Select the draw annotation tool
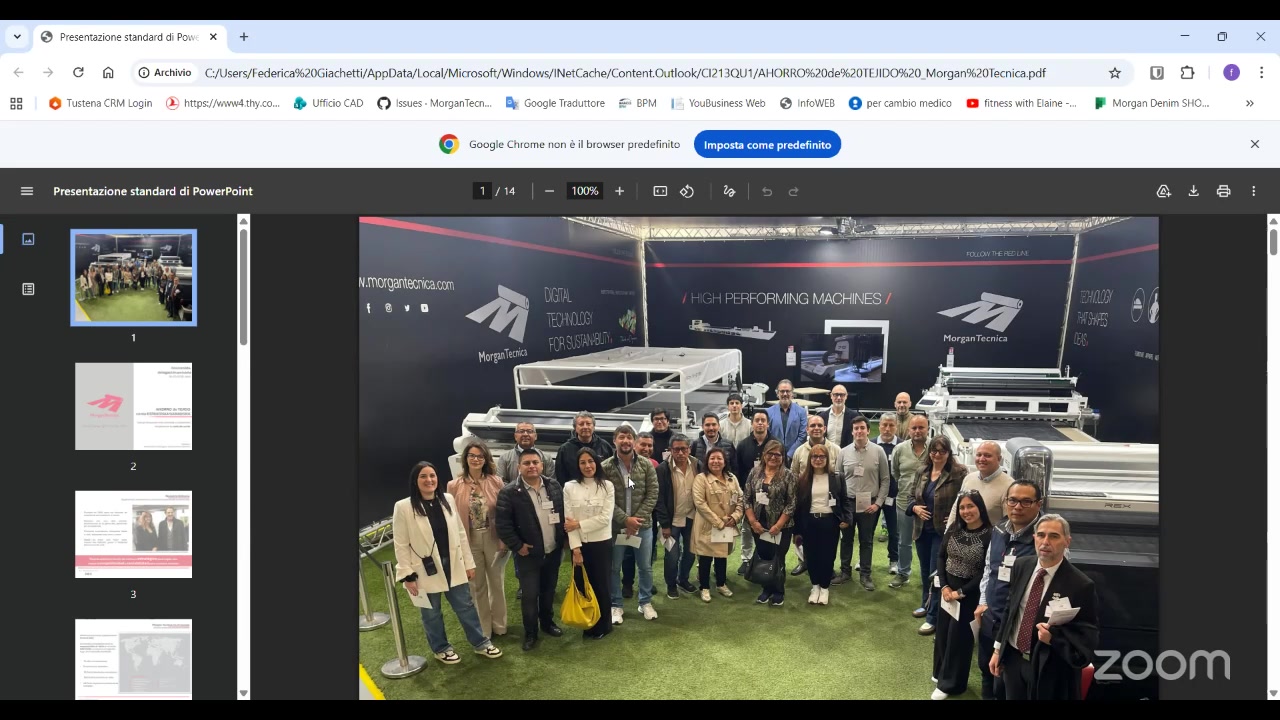This screenshot has height=720, width=1280. (x=729, y=191)
